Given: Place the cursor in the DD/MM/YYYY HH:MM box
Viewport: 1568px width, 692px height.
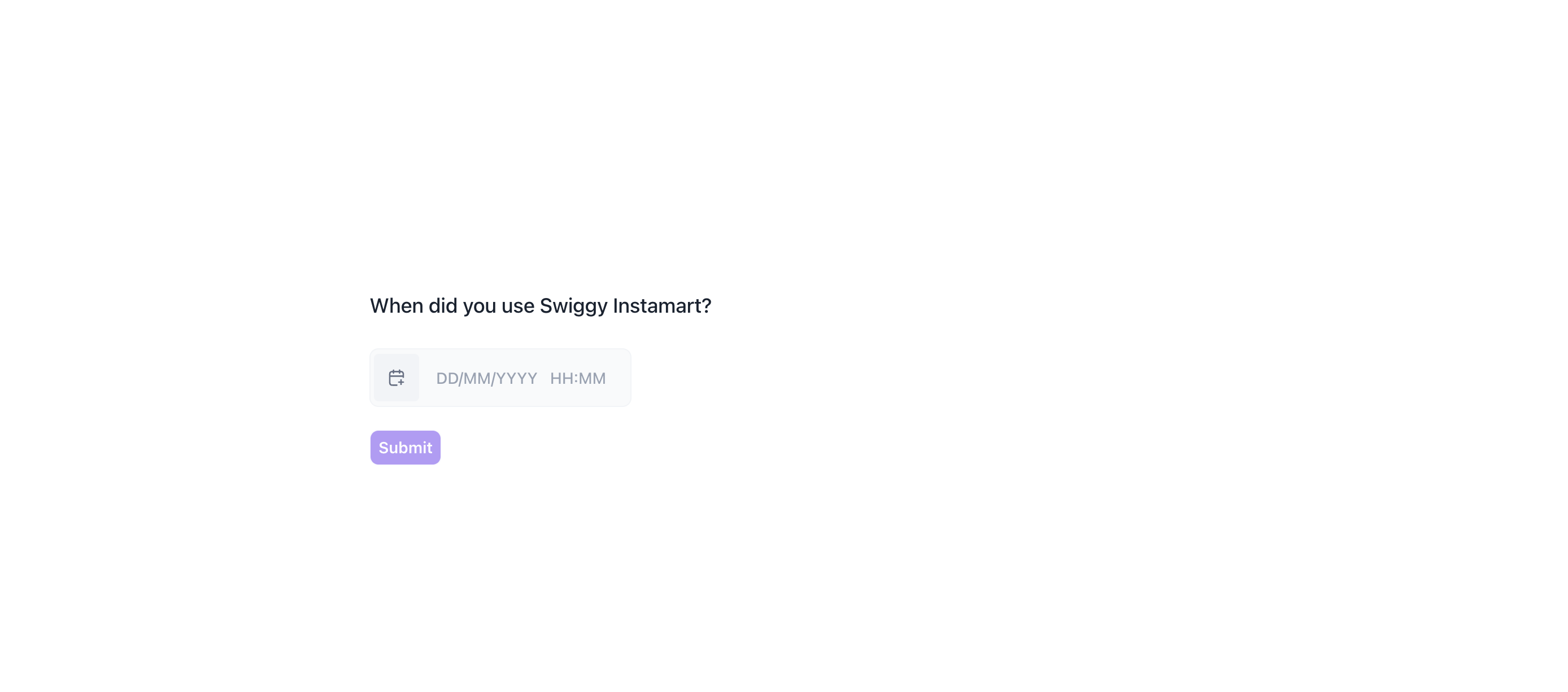Looking at the screenshot, I should click(x=520, y=378).
